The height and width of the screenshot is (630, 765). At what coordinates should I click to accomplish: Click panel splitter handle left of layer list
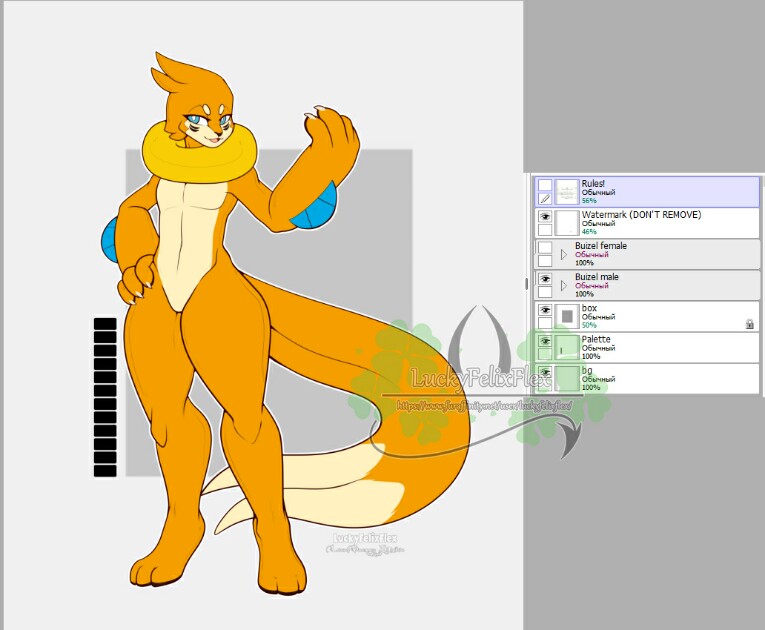click(x=526, y=284)
